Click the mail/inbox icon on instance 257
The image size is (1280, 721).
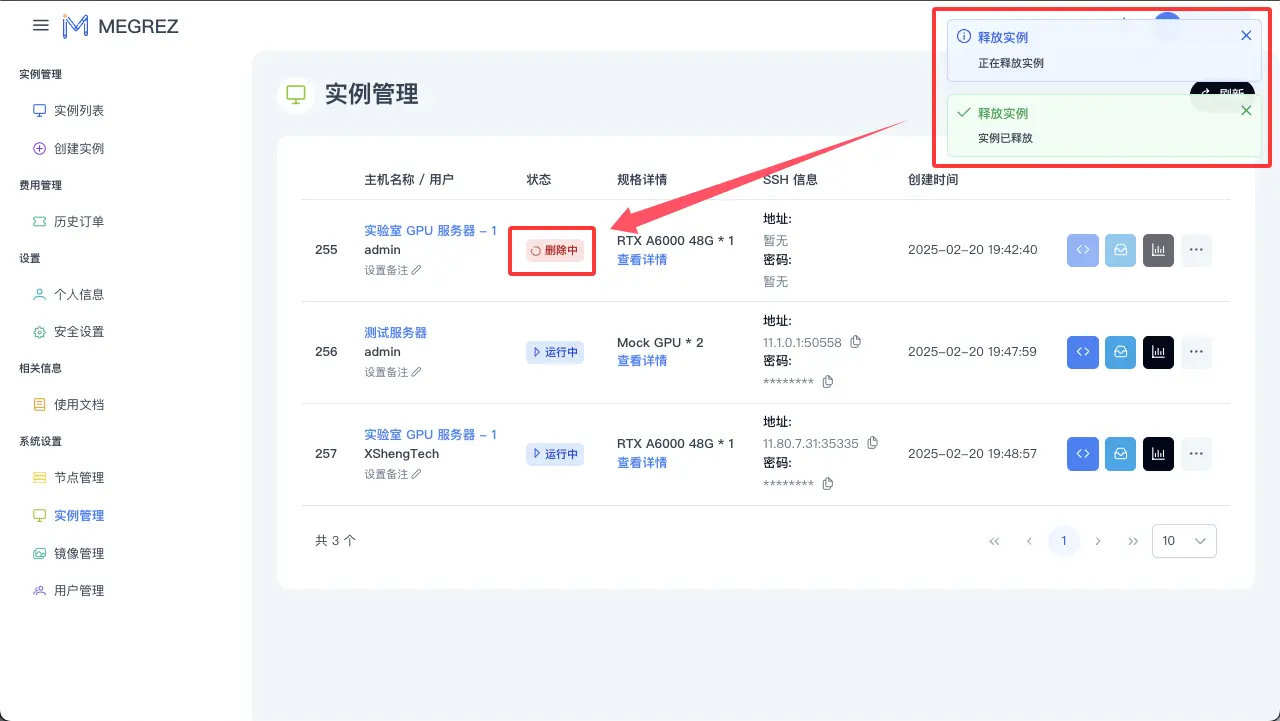click(1120, 453)
